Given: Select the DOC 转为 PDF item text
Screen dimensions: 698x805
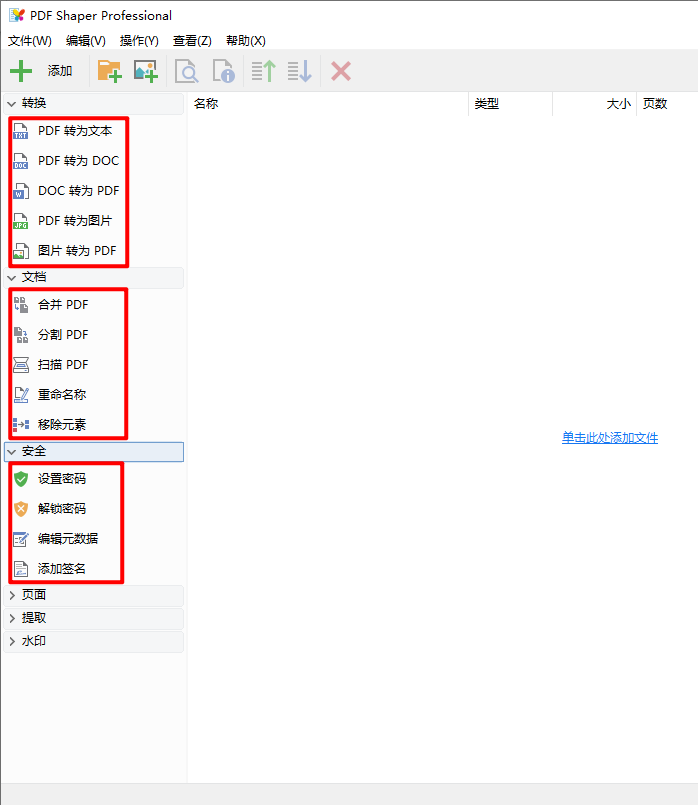Looking at the screenshot, I should (79, 190).
